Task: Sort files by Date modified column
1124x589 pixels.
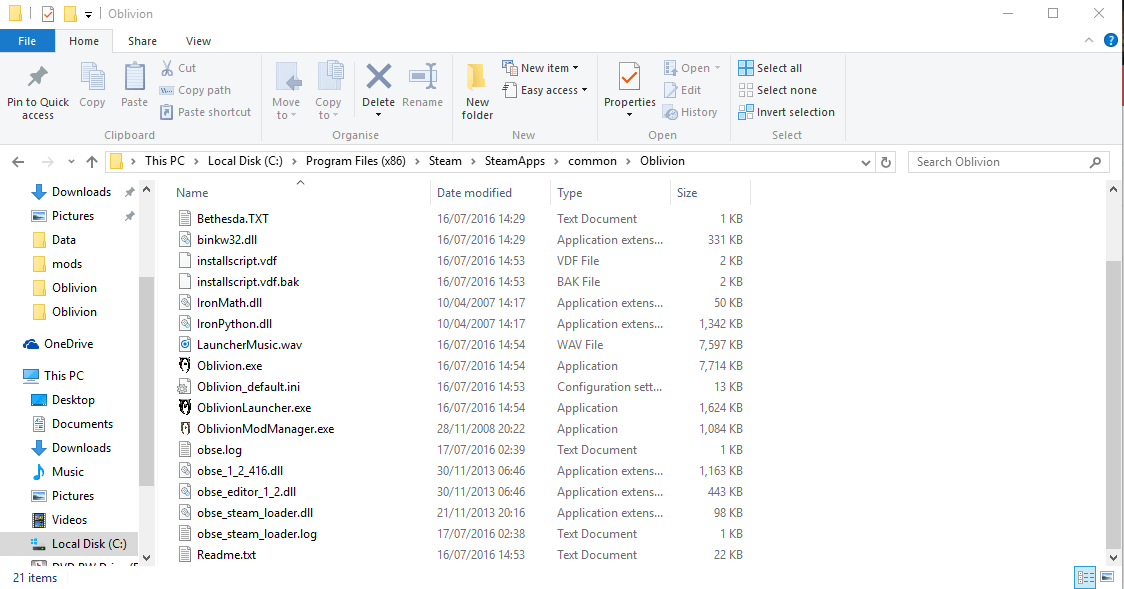Action: click(474, 193)
